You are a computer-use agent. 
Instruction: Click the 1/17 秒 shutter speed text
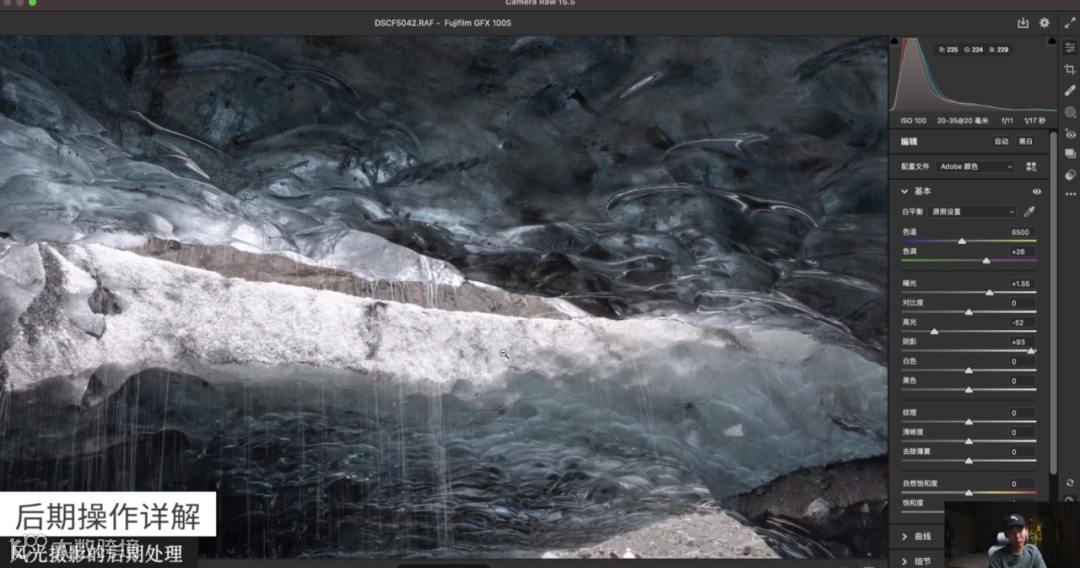1035,120
